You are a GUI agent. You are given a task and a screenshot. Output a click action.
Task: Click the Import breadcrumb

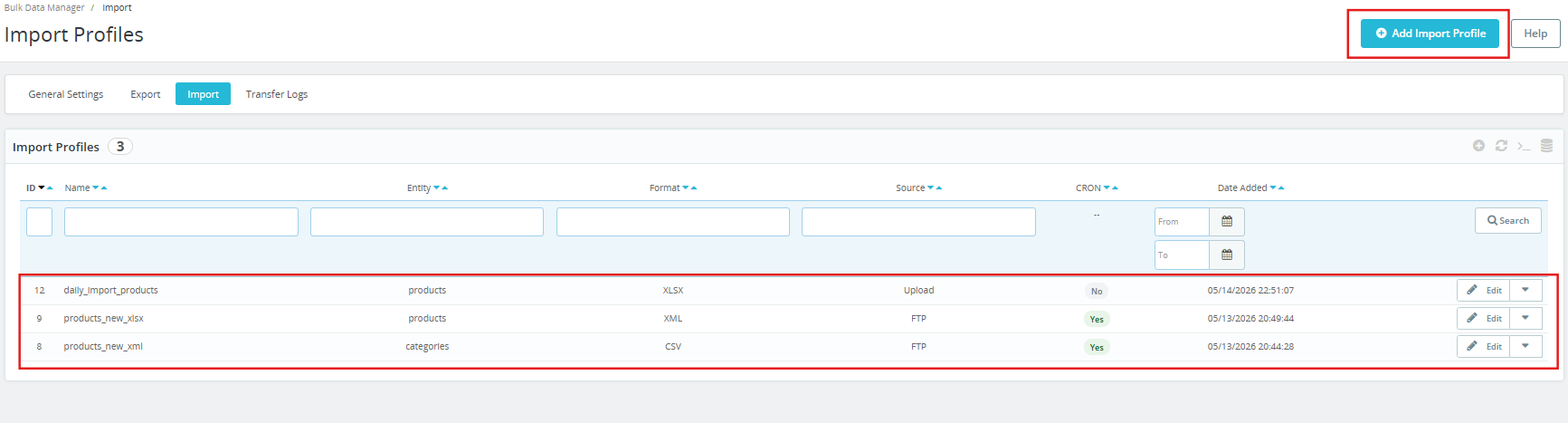(x=117, y=7)
